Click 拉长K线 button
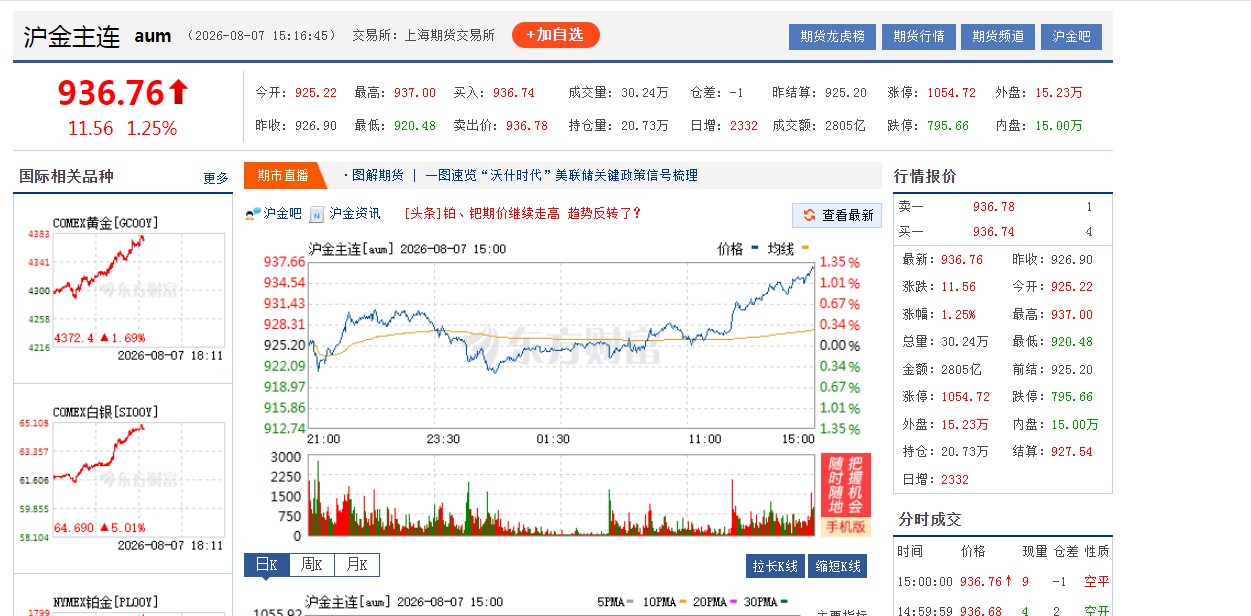 [x=775, y=566]
